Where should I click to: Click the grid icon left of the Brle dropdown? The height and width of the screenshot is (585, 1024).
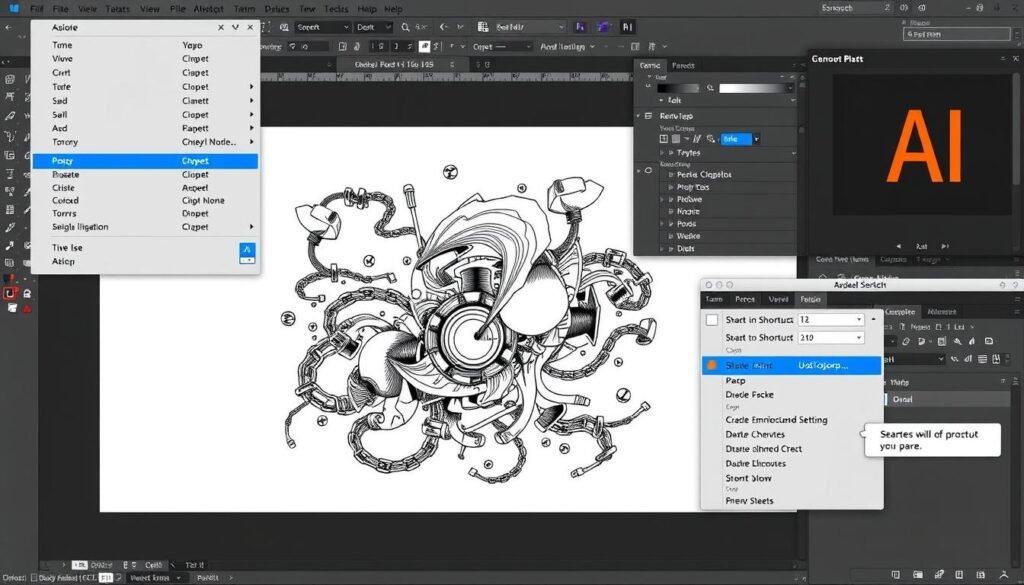click(x=664, y=139)
